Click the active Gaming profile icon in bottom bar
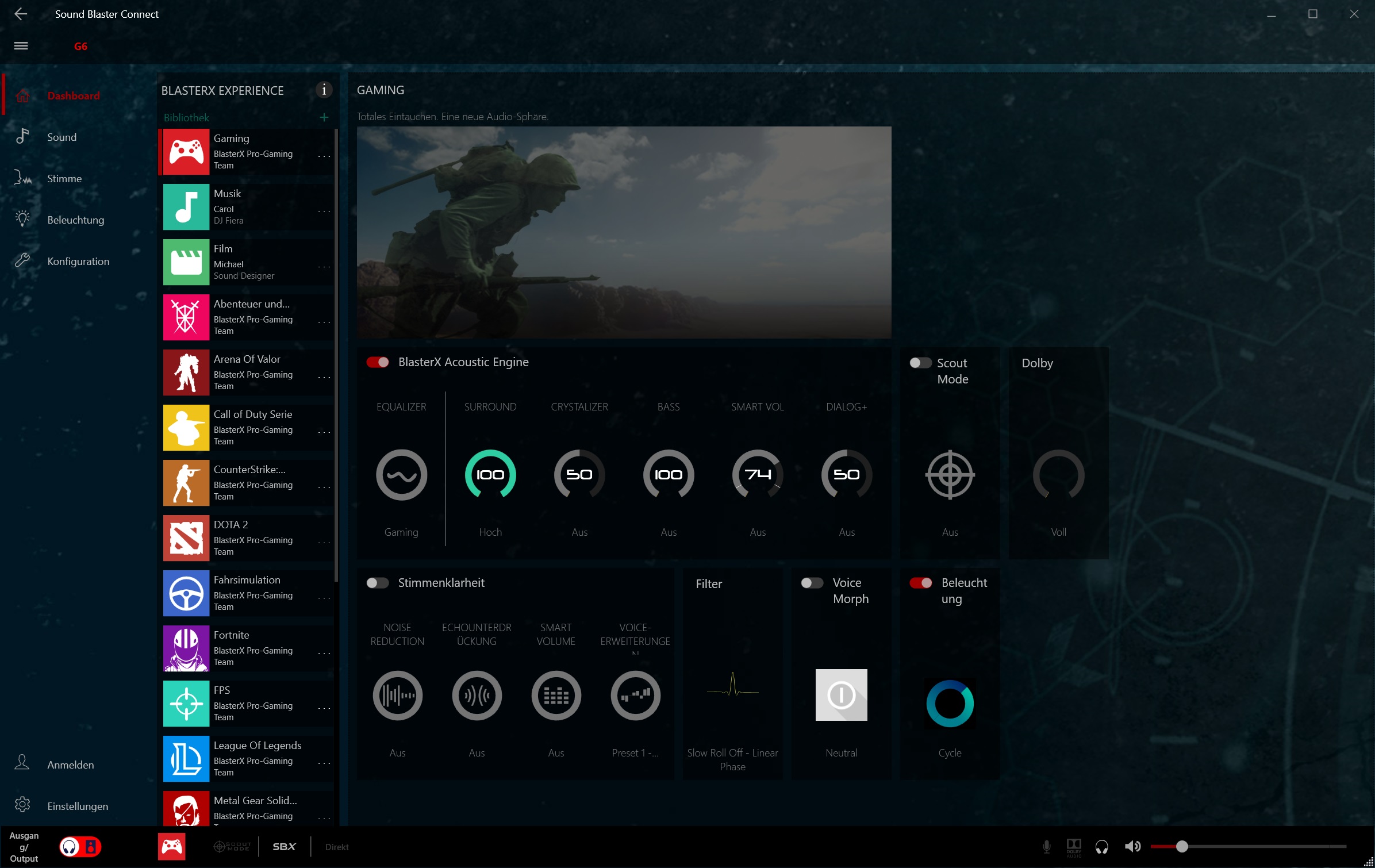The width and height of the screenshot is (1375, 868). tap(172, 847)
